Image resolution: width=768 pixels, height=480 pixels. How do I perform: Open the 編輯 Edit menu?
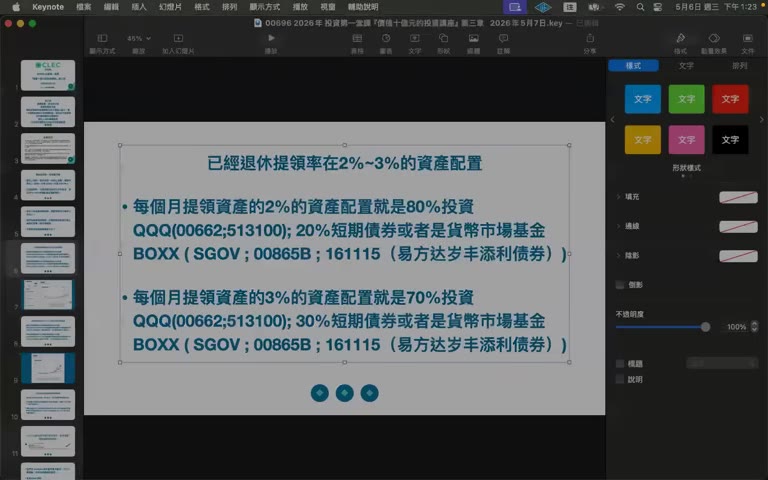click(x=111, y=7)
